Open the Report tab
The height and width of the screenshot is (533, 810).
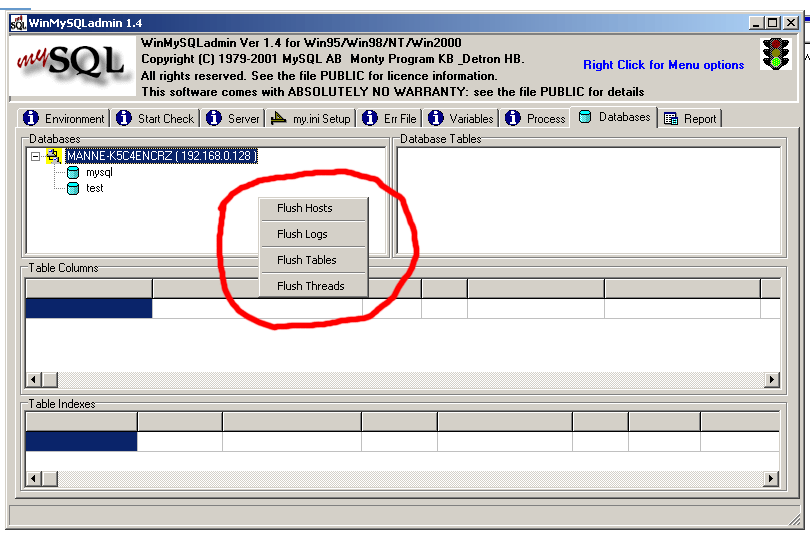[x=691, y=118]
